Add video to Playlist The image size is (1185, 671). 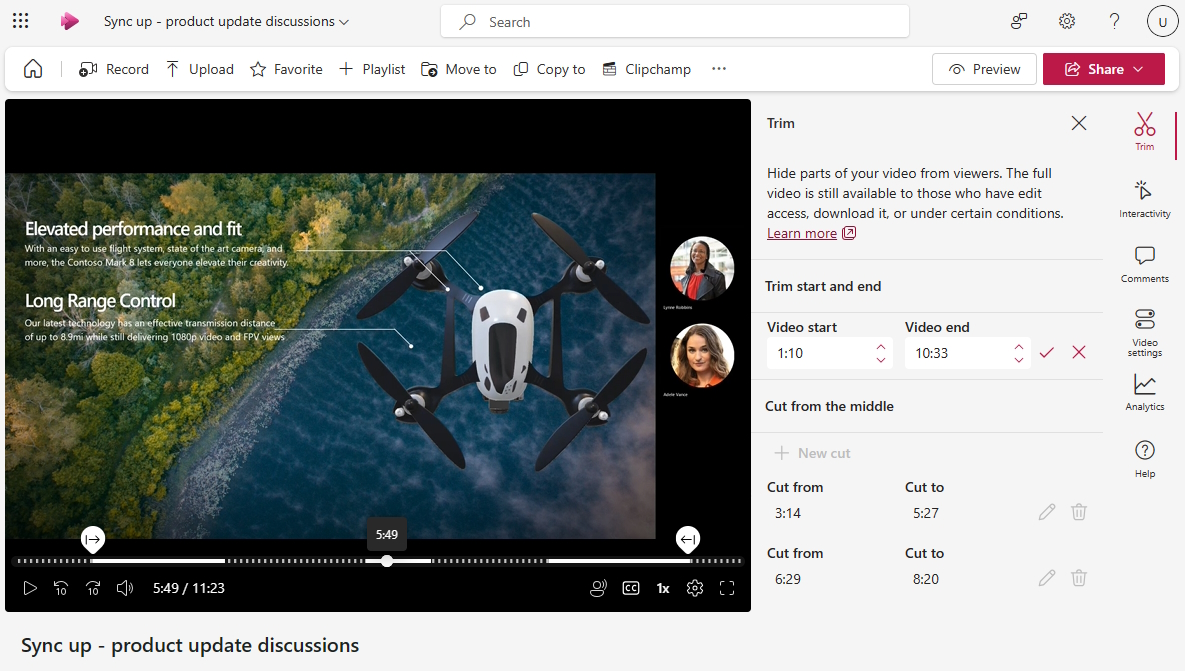point(372,69)
